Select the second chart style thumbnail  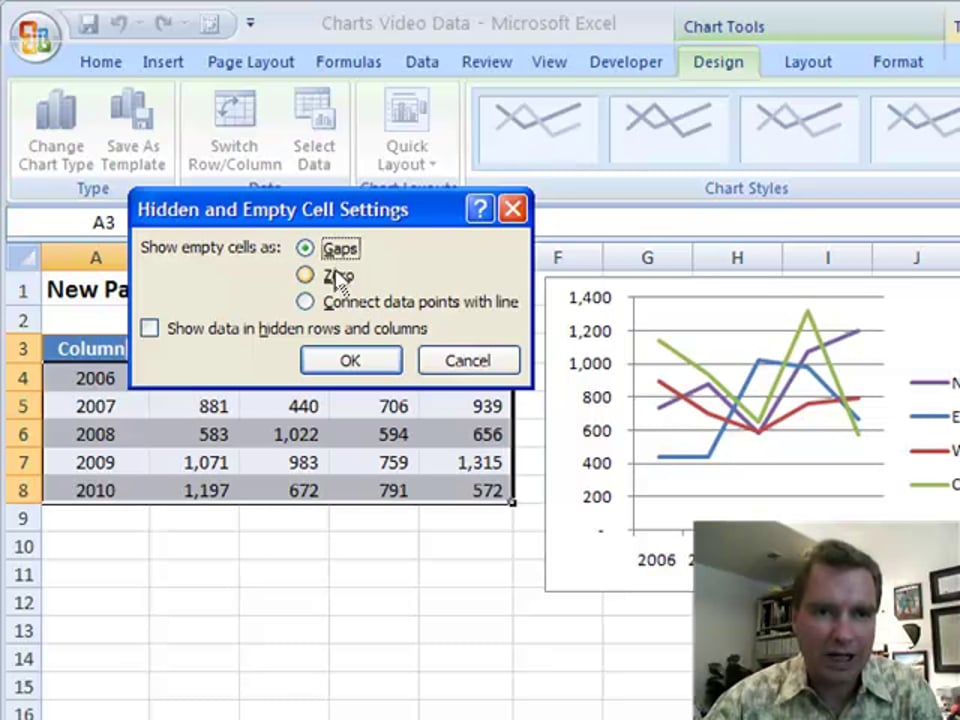click(669, 130)
